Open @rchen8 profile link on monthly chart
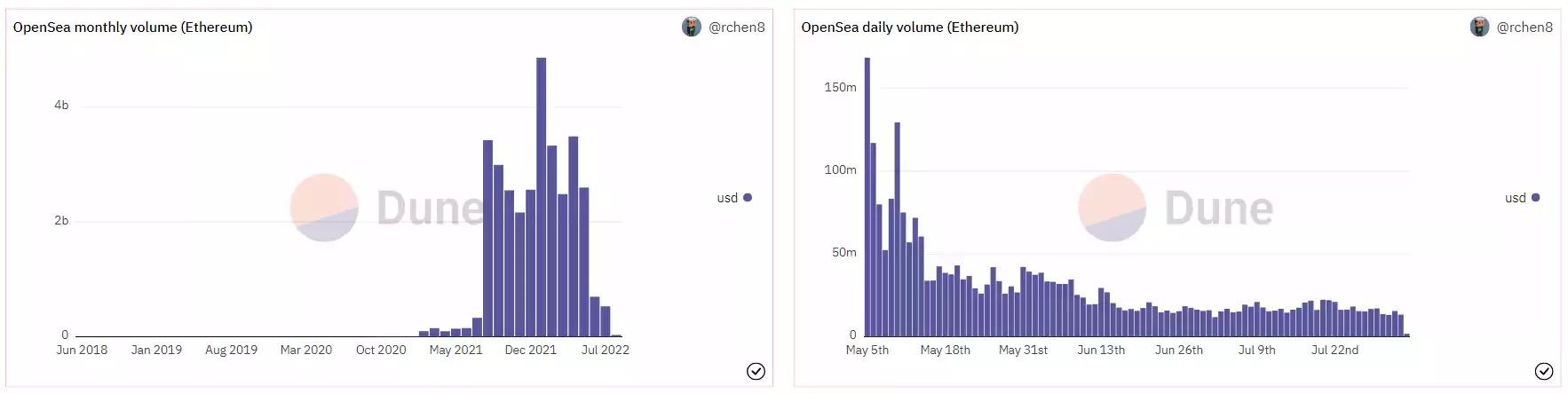Image resolution: width=1568 pixels, height=394 pixels. point(736,28)
